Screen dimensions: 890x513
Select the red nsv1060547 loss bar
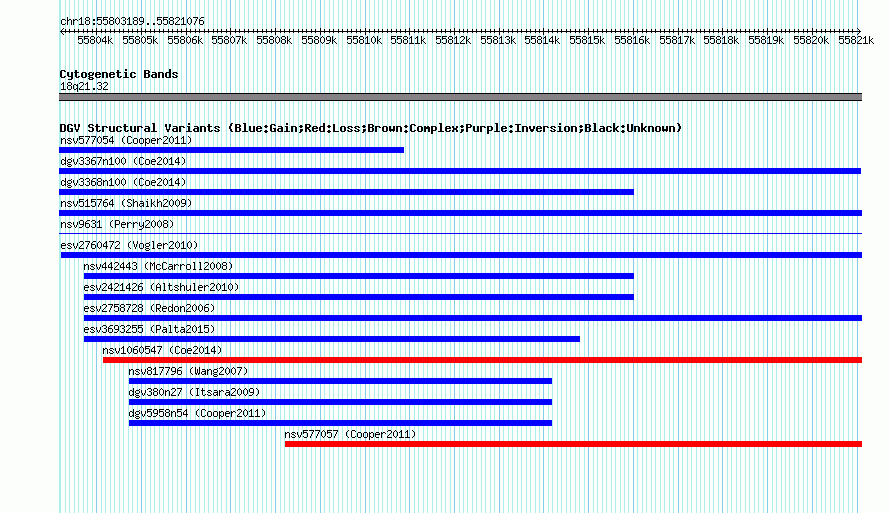[482, 360]
